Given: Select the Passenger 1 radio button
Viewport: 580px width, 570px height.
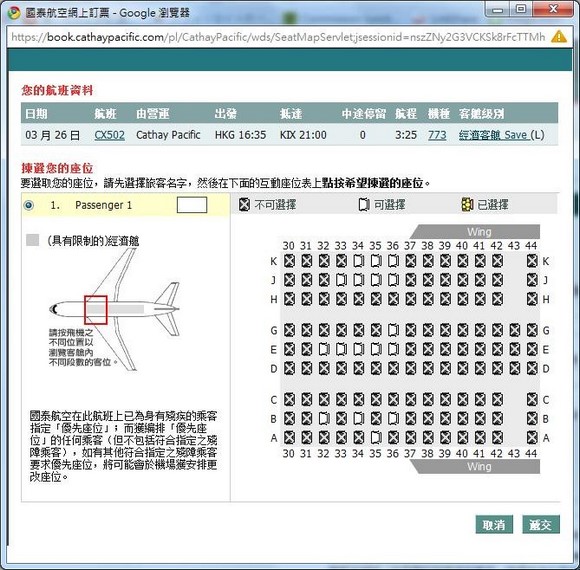Looking at the screenshot, I should 28,205.
